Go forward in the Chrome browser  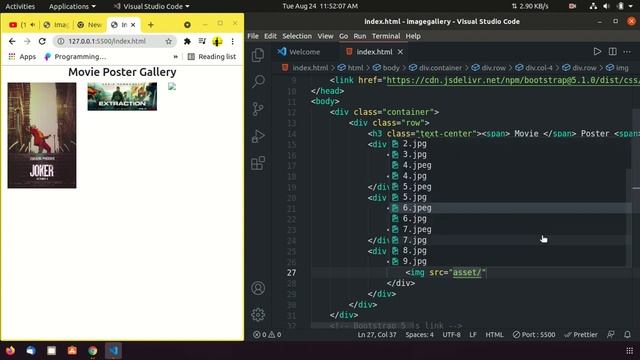point(27,41)
